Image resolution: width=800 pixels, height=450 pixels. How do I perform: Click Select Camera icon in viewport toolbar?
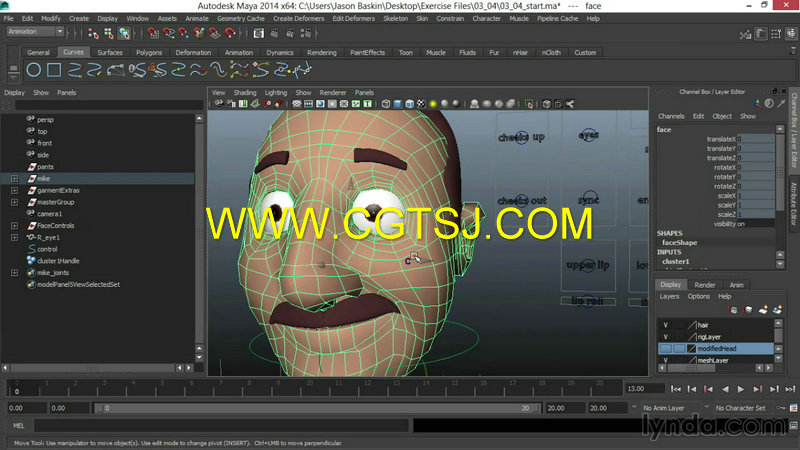coord(219,104)
